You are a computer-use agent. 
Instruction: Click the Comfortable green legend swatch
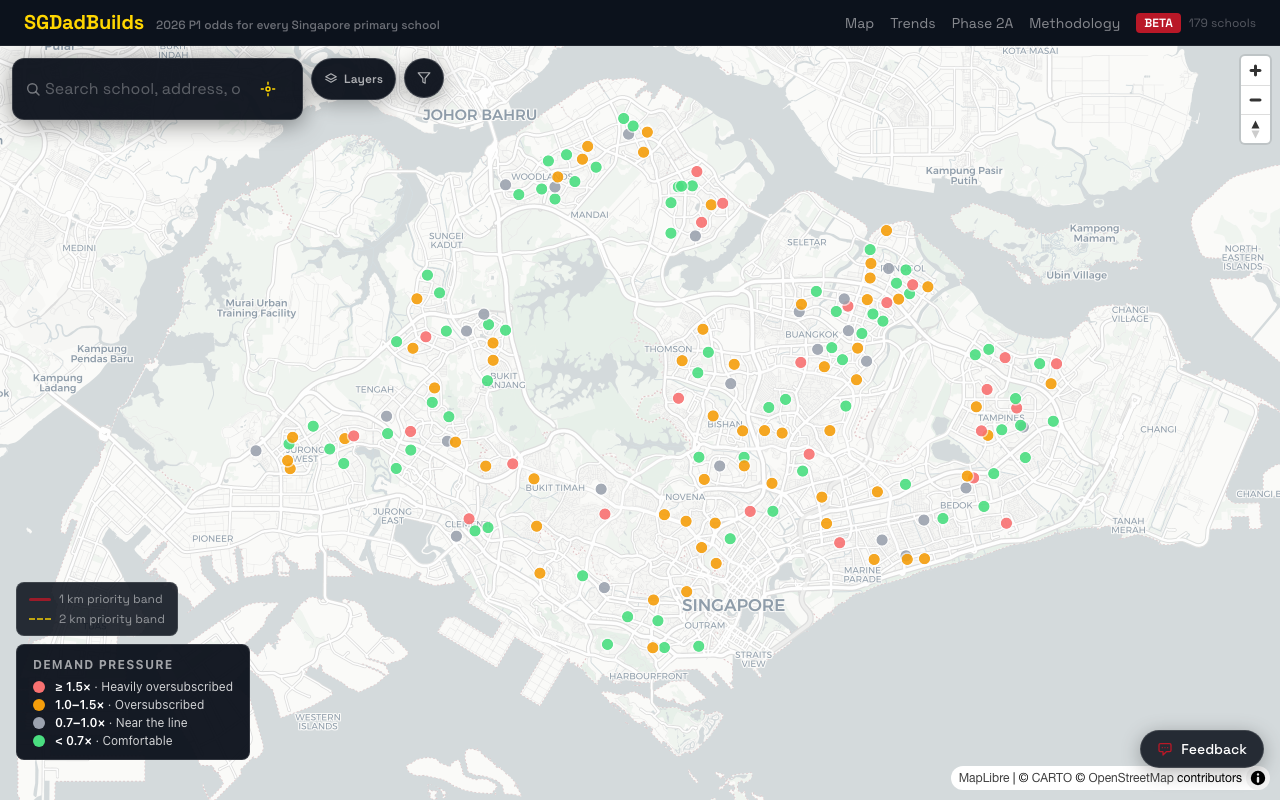pos(39,741)
